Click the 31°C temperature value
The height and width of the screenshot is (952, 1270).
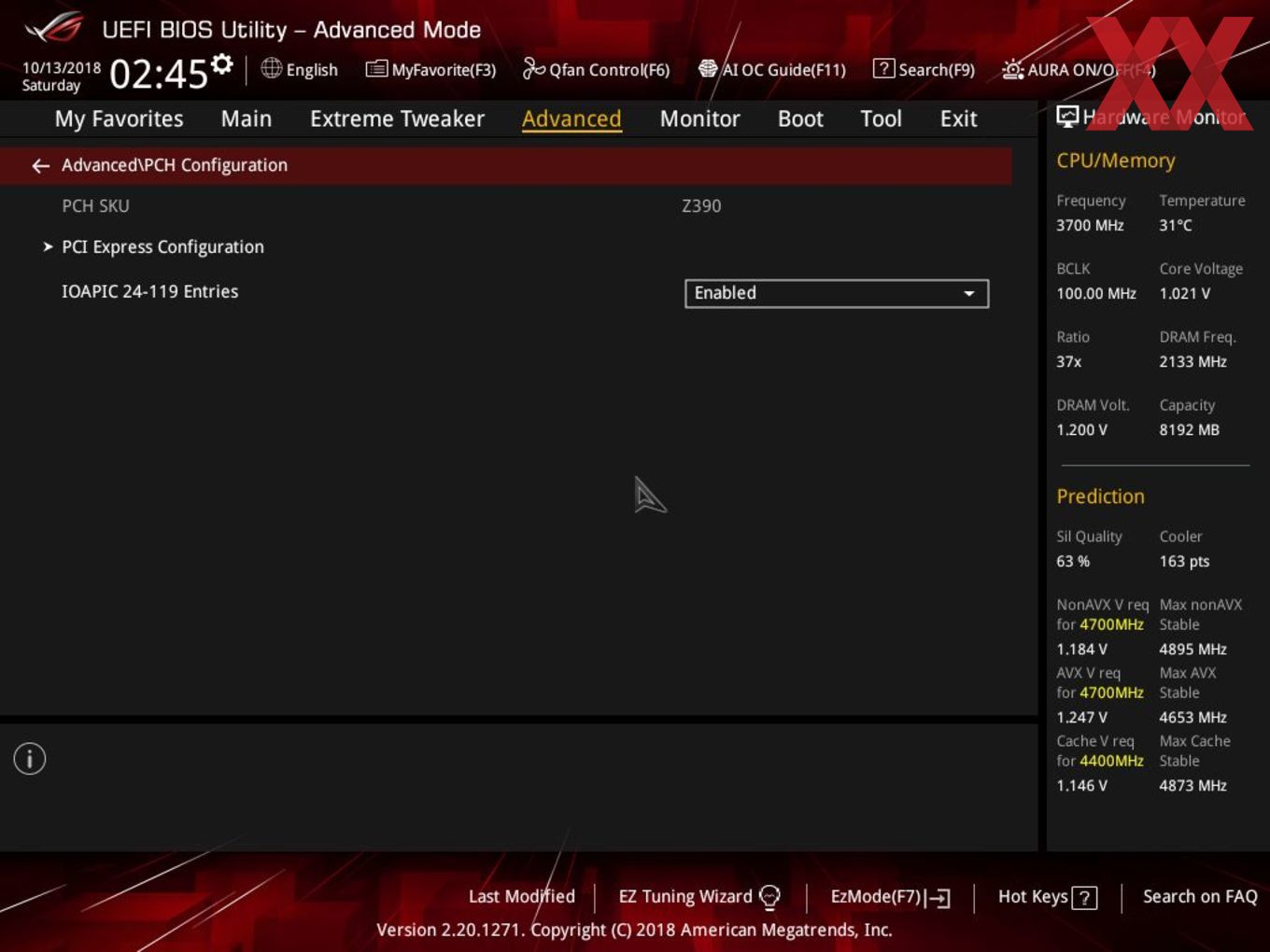[1176, 225]
